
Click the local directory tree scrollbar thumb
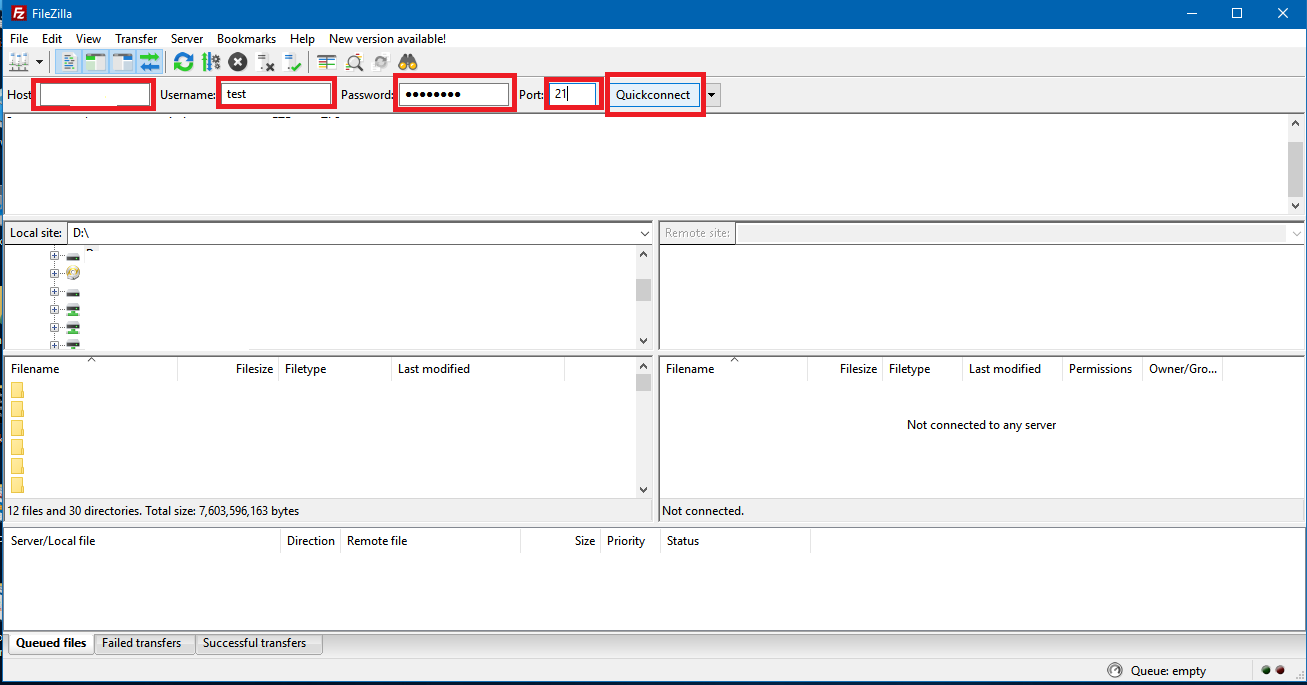[644, 290]
